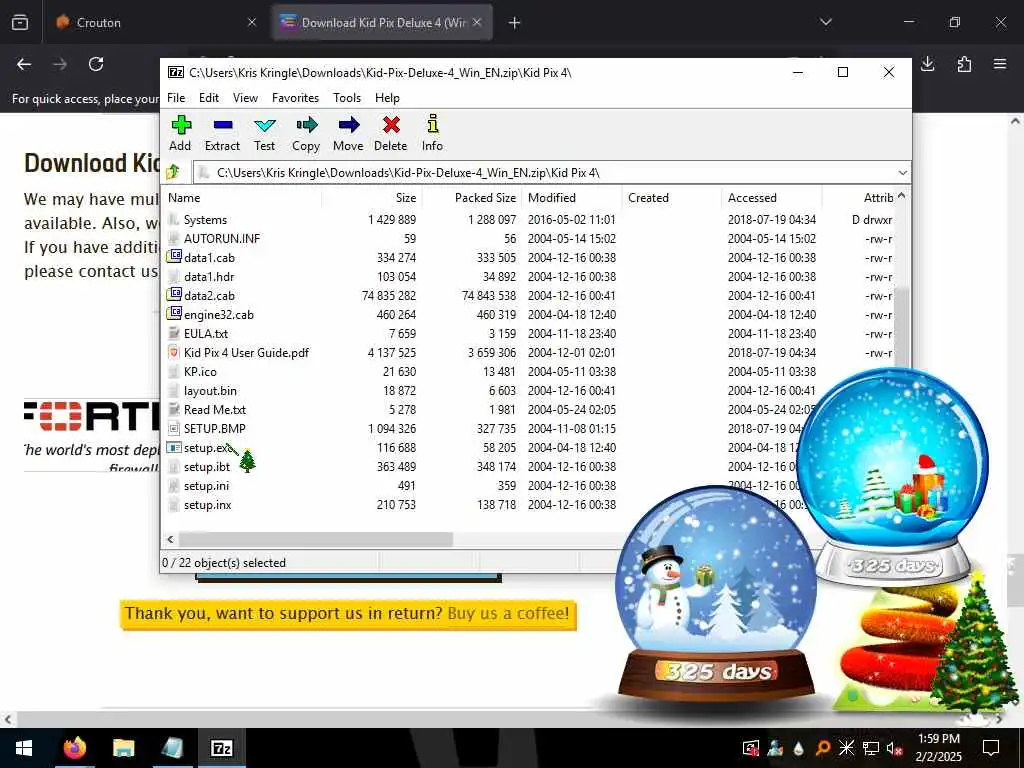Select the KP.ico file

click(x=200, y=371)
